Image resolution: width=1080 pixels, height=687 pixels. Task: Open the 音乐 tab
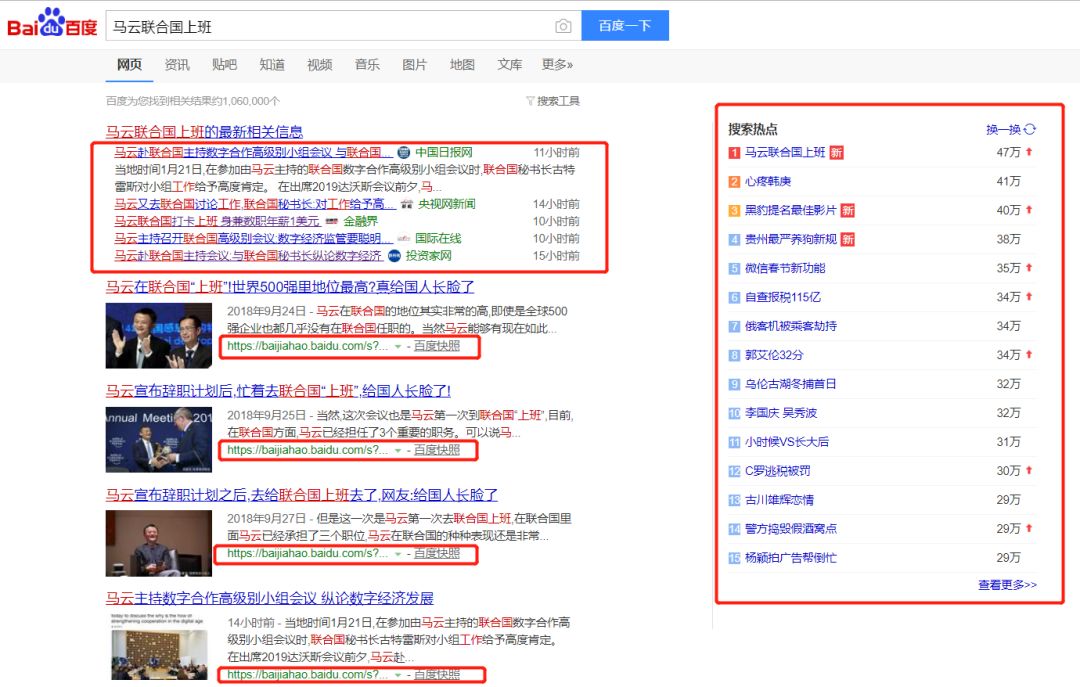pyautogui.click(x=367, y=64)
